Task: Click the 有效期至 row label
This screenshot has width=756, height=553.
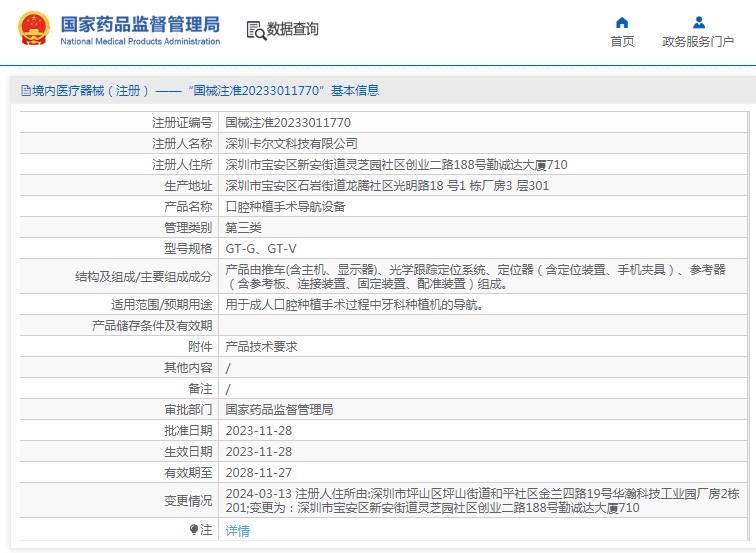Action: 188,472
